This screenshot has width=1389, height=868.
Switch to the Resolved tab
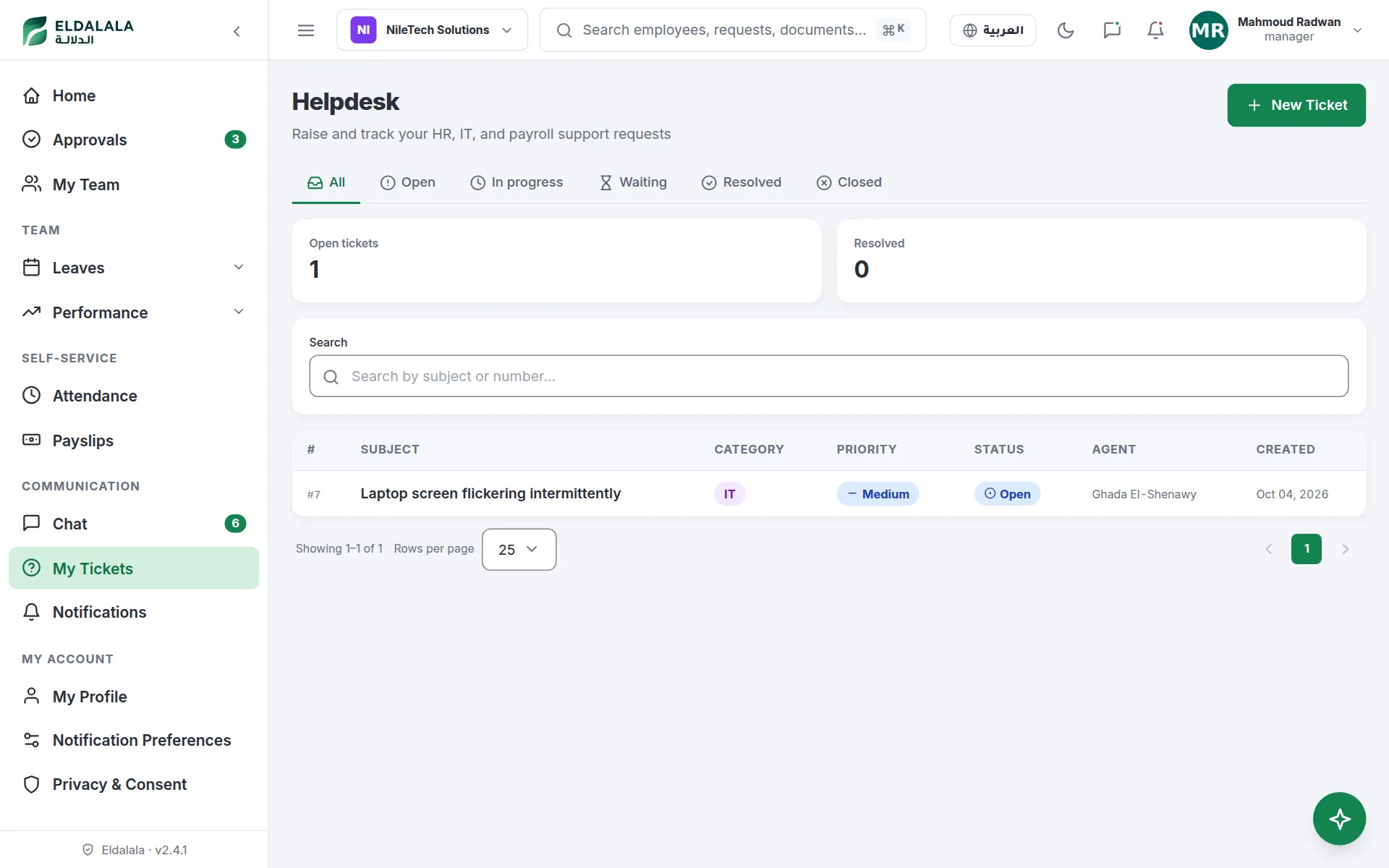click(x=742, y=182)
